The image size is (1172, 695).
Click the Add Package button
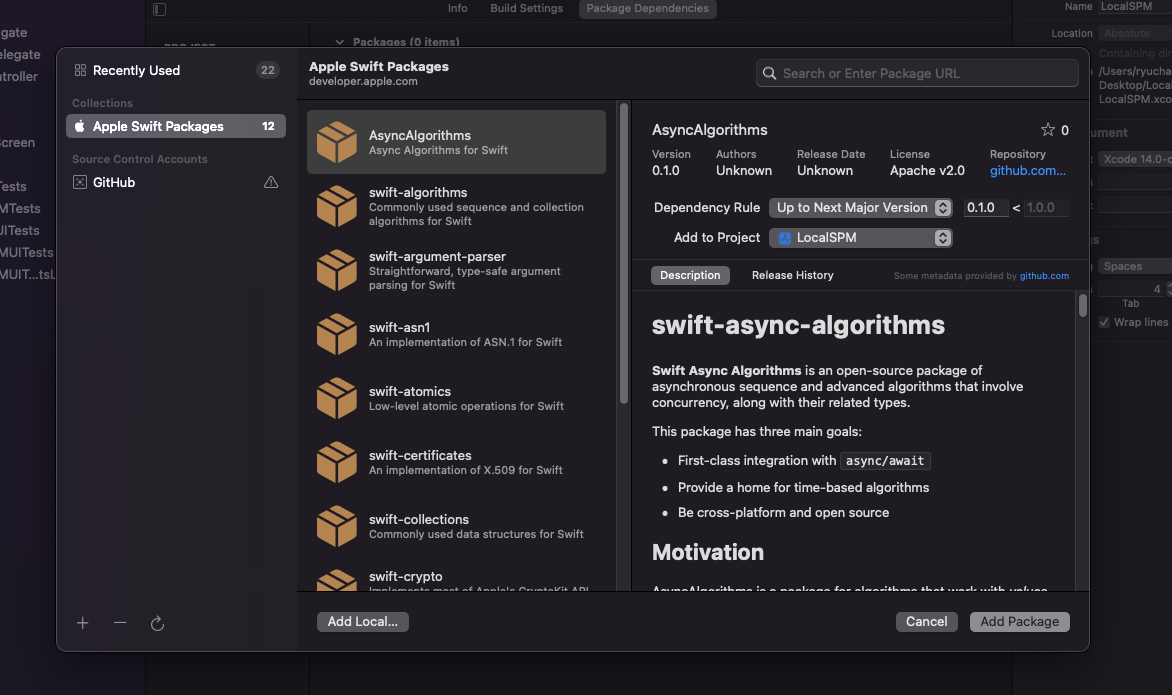coord(1020,622)
